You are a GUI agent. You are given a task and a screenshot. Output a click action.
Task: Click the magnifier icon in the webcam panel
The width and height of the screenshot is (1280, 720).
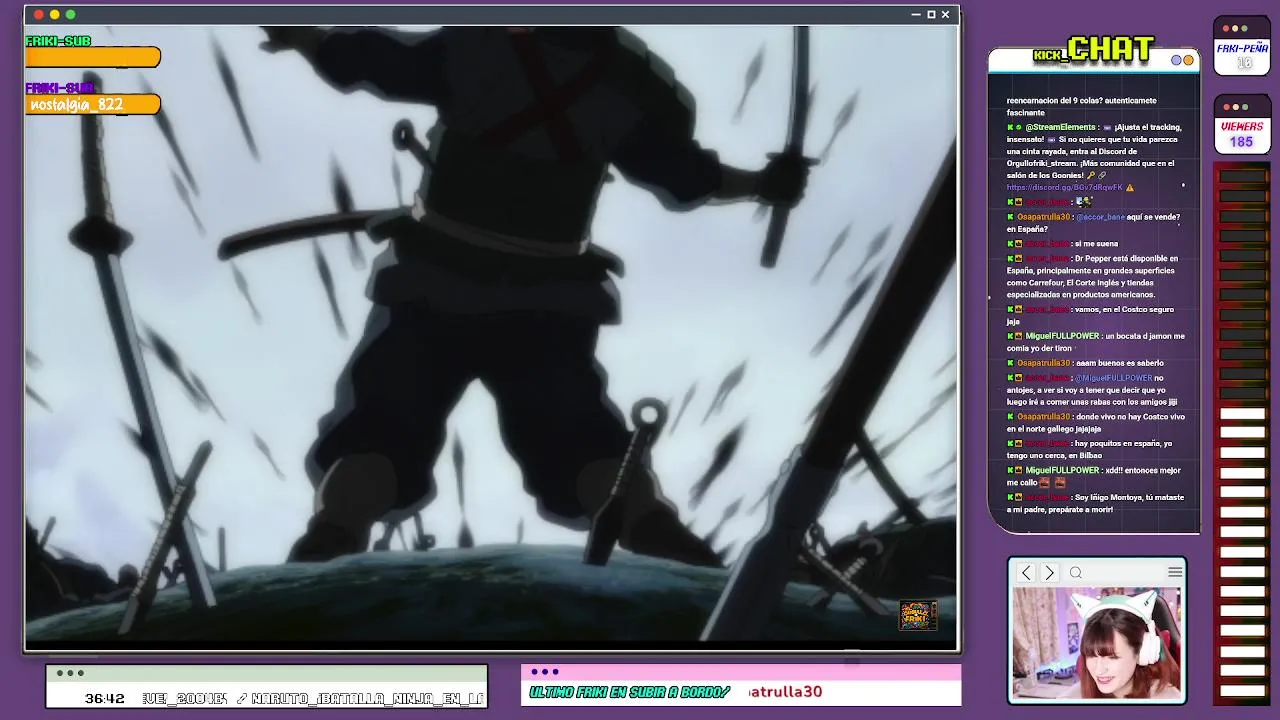1076,573
